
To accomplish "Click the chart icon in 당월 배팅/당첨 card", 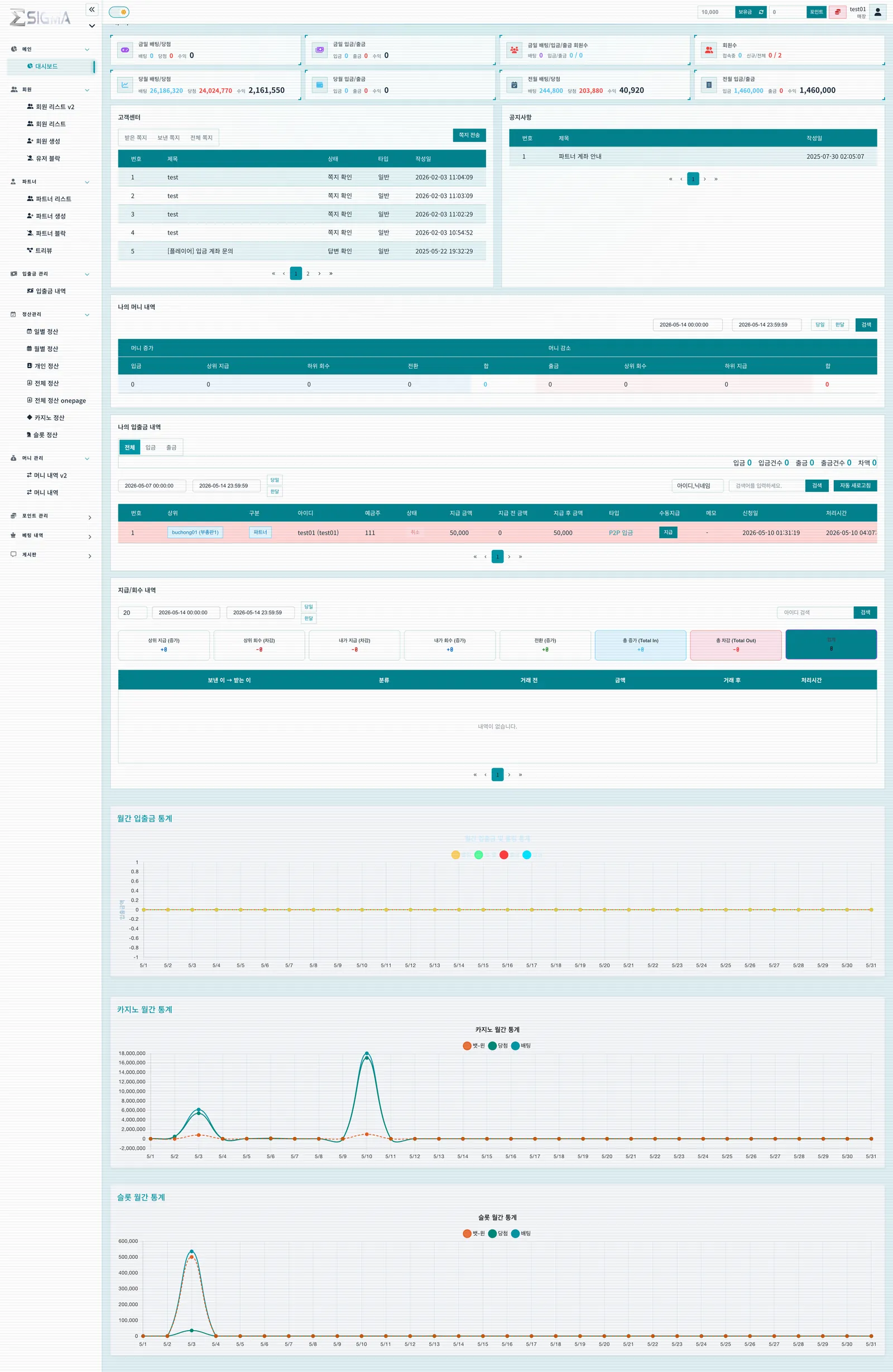I will coord(125,85).
